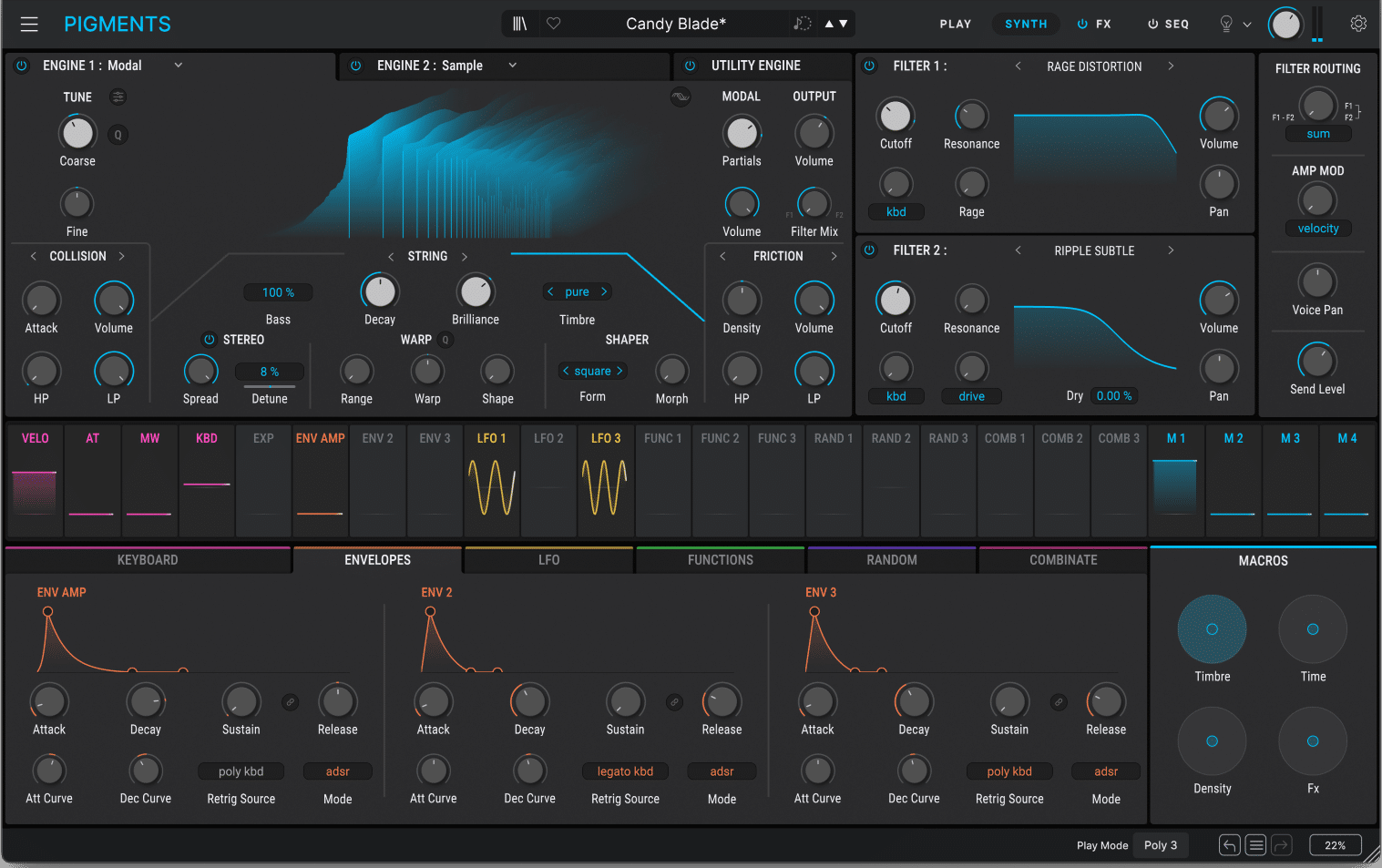
Task: Click the Detune '8 %' value field
Action: click(270, 372)
